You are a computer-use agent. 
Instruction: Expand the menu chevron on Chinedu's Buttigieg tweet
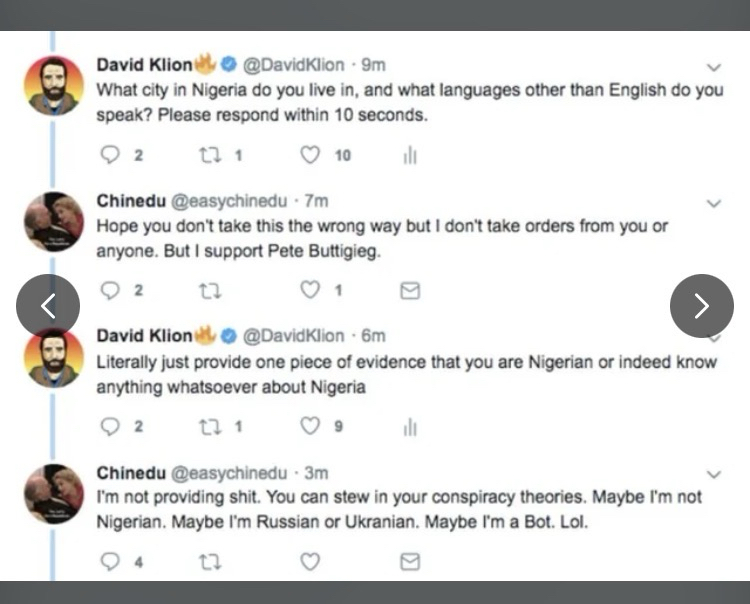[x=713, y=203]
